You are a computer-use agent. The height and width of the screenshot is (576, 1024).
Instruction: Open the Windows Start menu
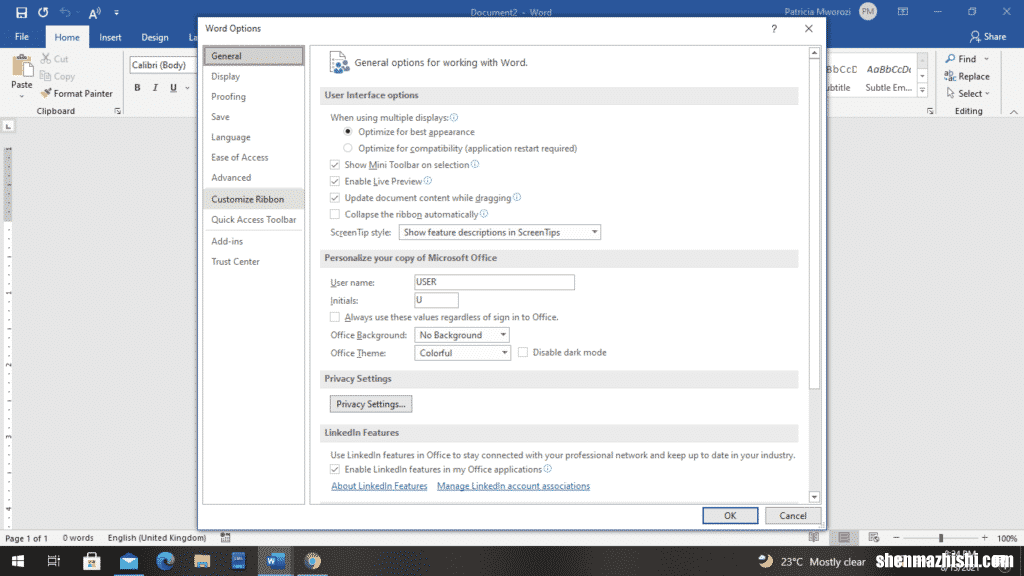point(18,561)
